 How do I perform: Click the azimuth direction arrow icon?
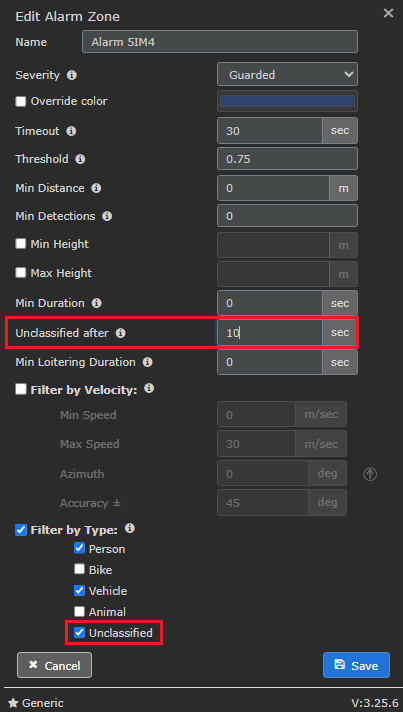point(370,475)
